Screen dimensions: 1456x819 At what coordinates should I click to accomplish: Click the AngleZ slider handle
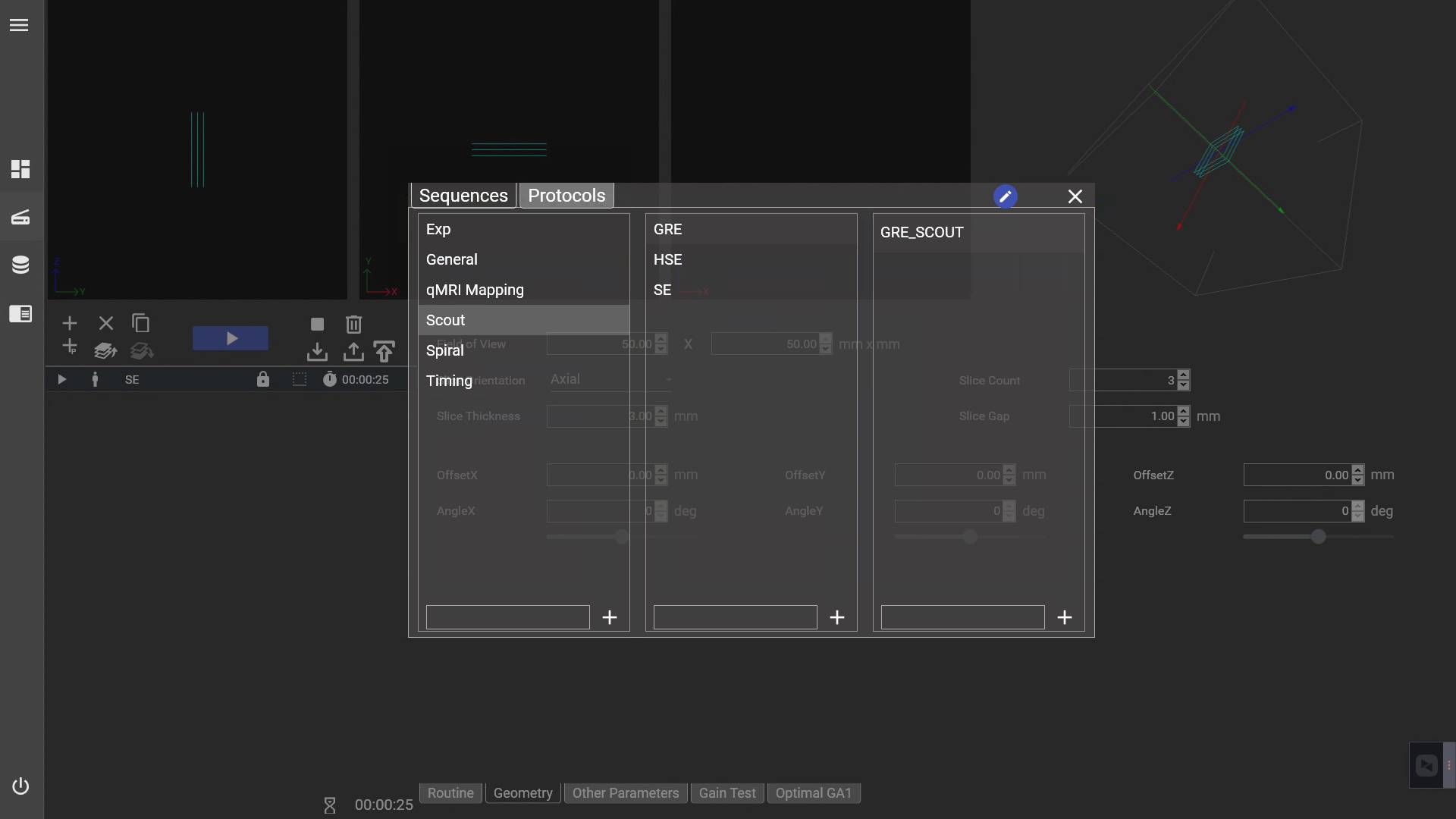click(1319, 537)
